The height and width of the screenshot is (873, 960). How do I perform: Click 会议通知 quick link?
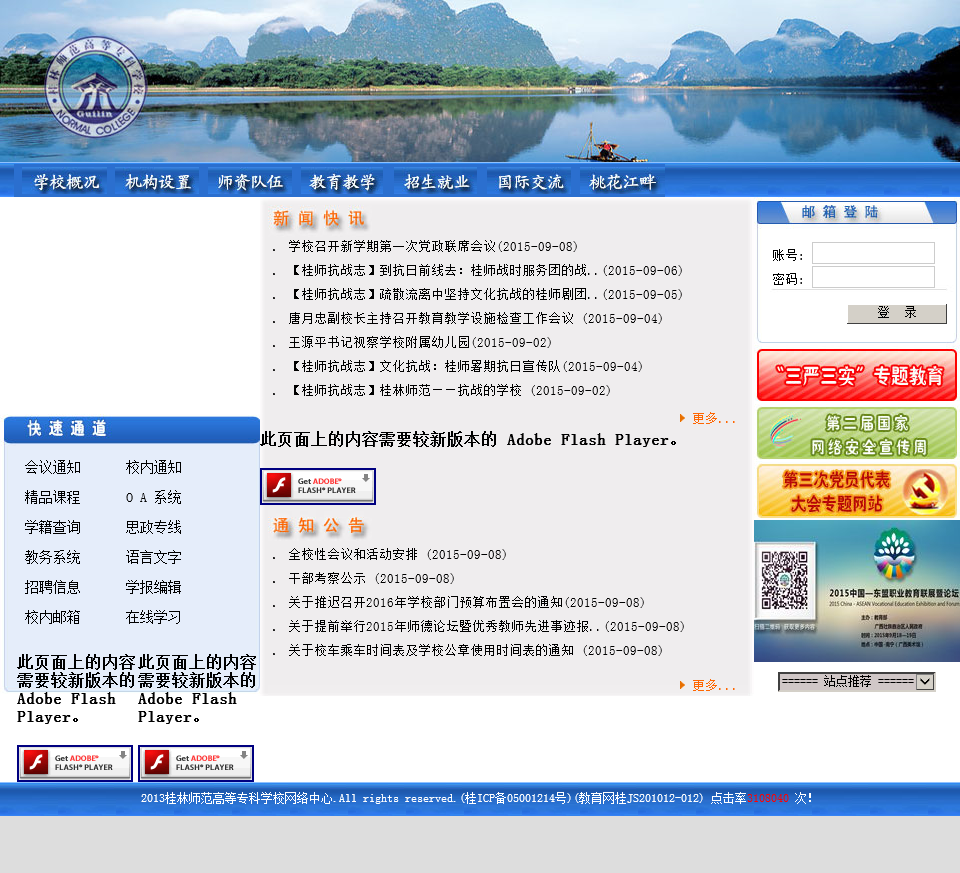click(53, 468)
